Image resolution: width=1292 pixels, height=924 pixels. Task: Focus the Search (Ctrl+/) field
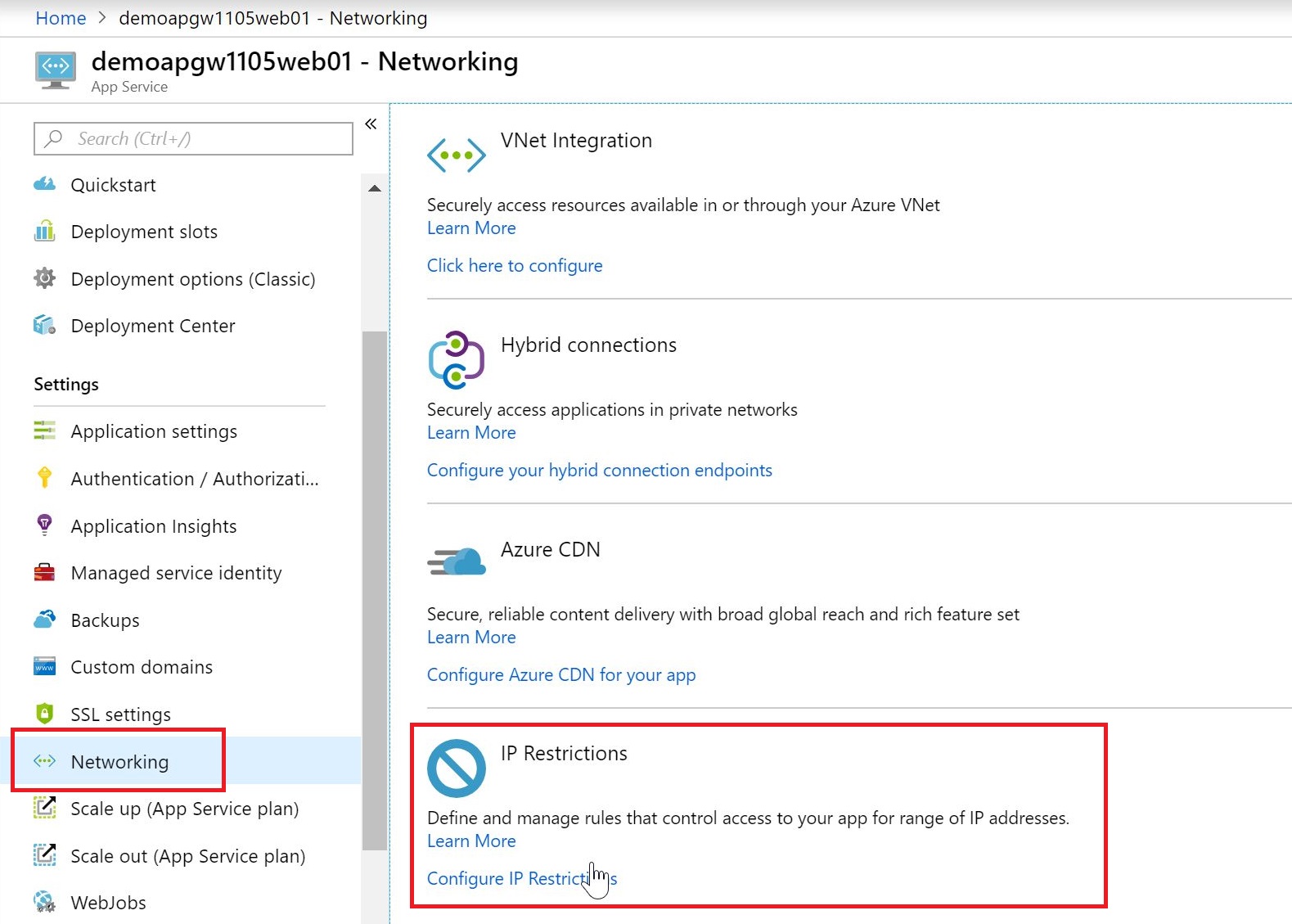(193, 138)
